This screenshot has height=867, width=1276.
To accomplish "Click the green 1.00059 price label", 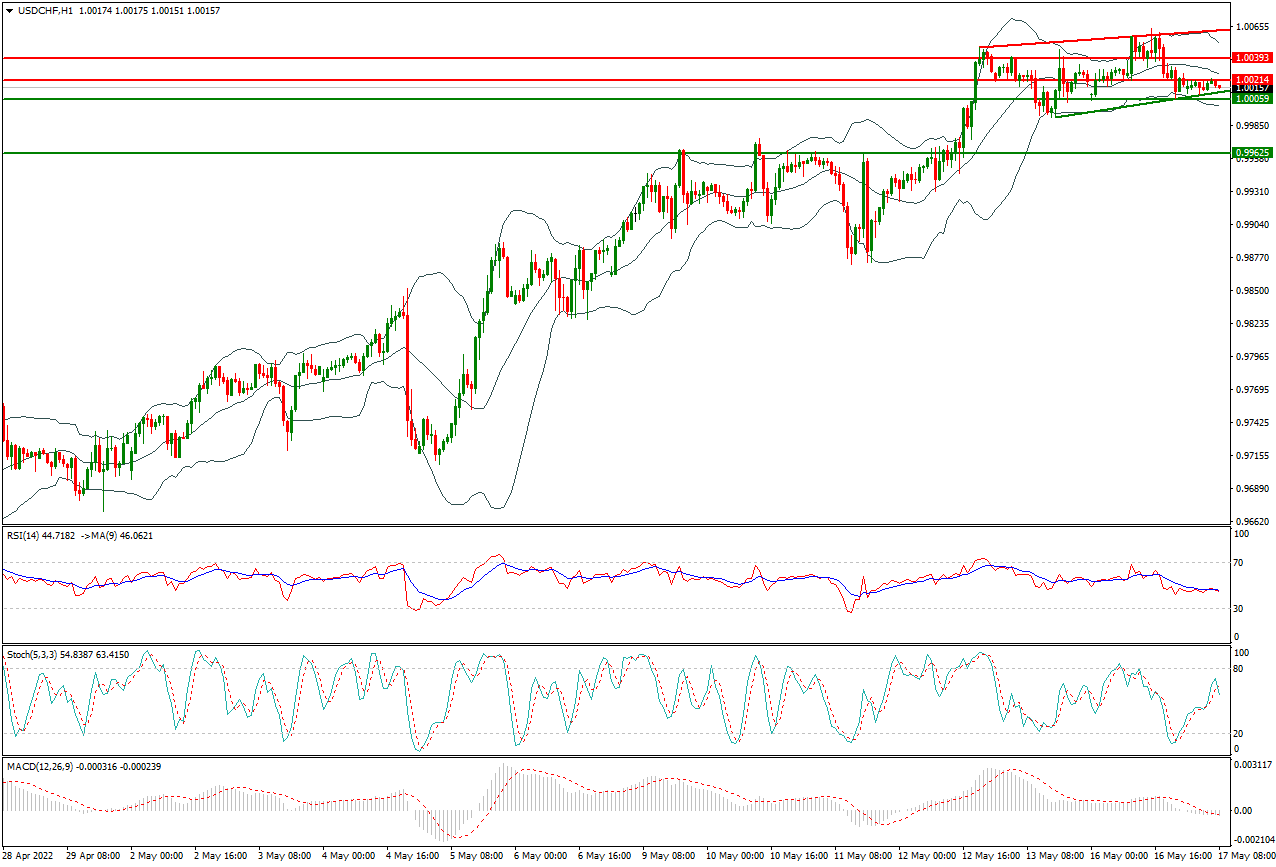I will (1252, 98).
